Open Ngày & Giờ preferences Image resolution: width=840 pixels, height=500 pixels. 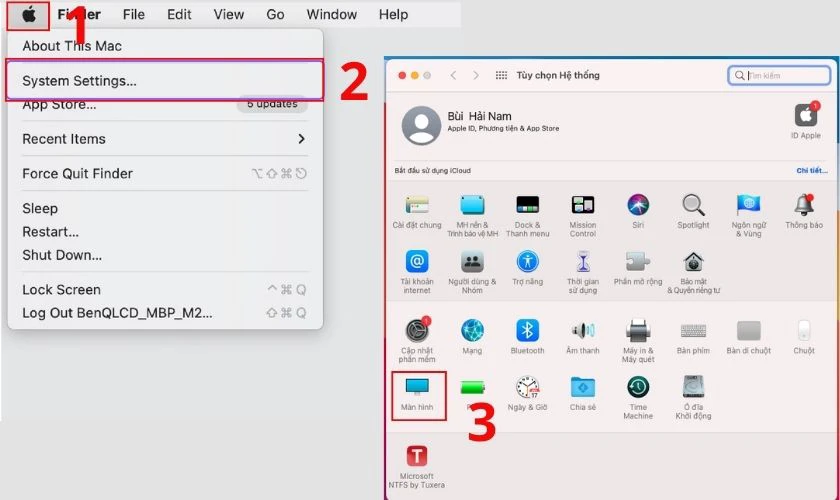[527, 387]
